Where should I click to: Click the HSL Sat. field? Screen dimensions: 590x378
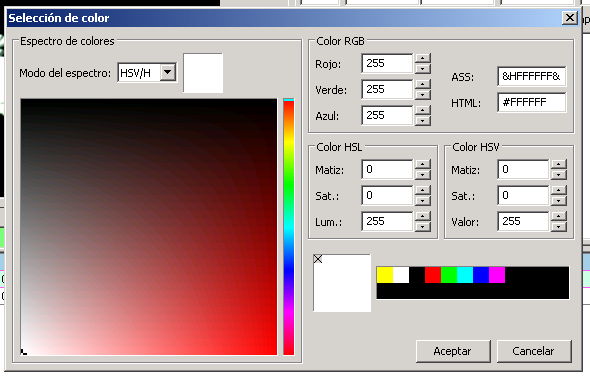click(x=387, y=195)
